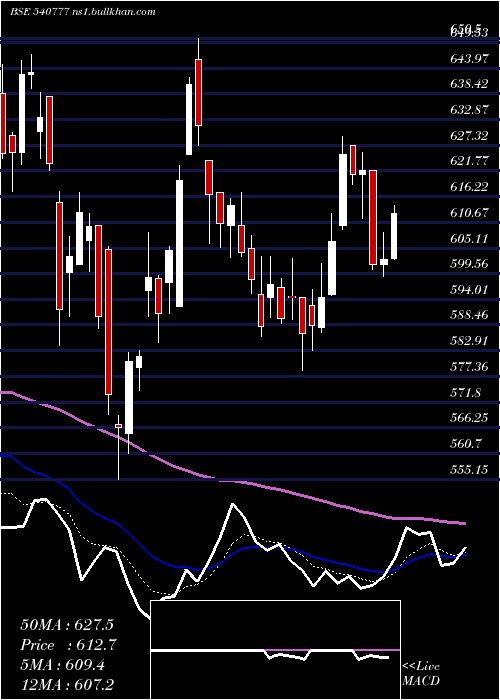
Task: Click the 577.36 price label
Action: pyautogui.click(x=470, y=367)
